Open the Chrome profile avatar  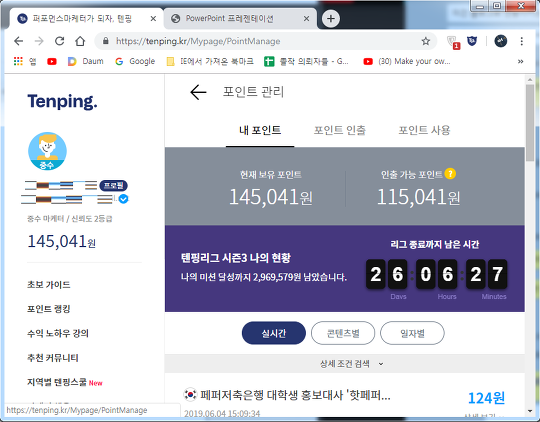coord(500,41)
